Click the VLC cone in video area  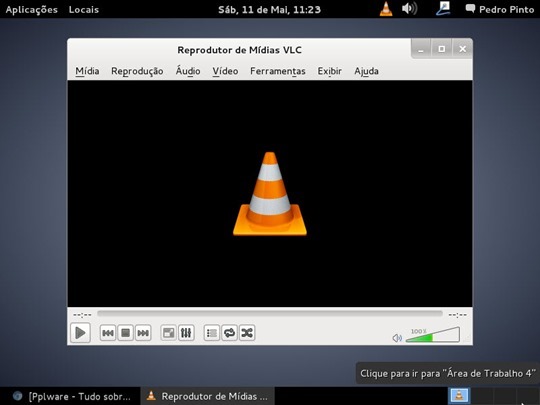point(270,194)
